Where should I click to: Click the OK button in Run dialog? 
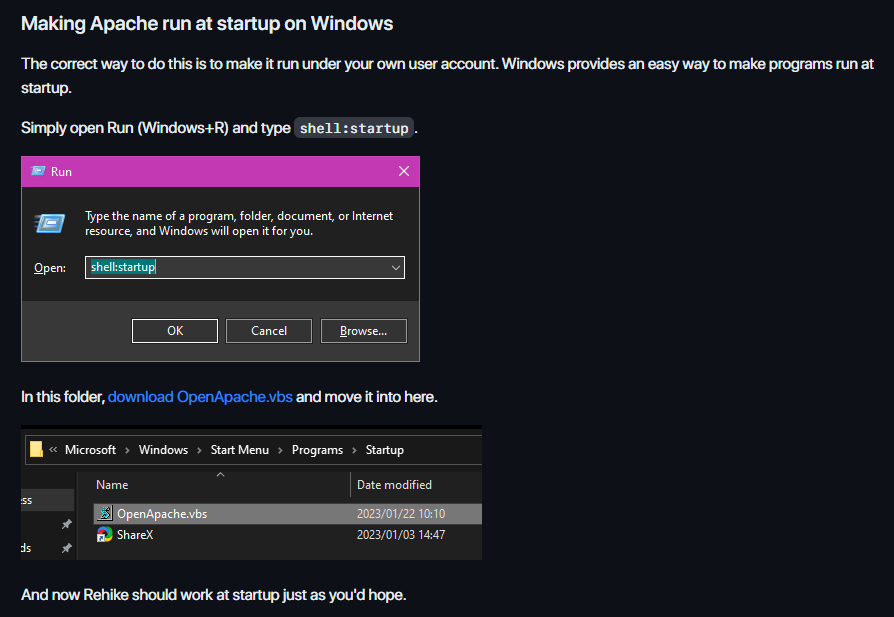pyautogui.click(x=174, y=331)
